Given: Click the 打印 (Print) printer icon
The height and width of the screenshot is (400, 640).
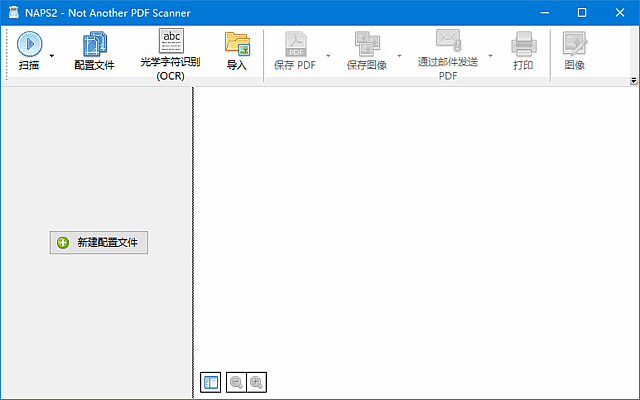Looking at the screenshot, I should coord(524,43).
